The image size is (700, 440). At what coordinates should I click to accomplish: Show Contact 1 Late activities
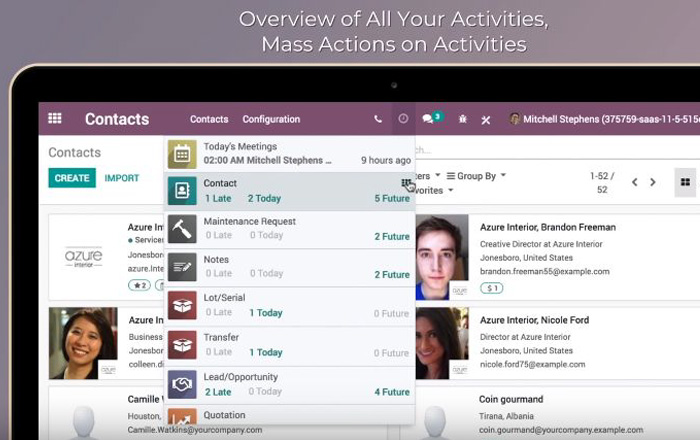coord(218,199)
